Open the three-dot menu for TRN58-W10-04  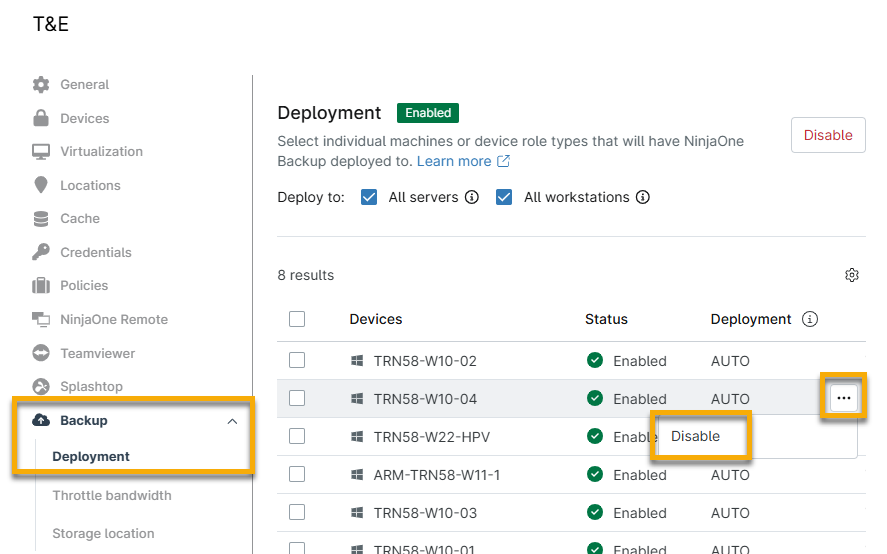tap(844, 399)
